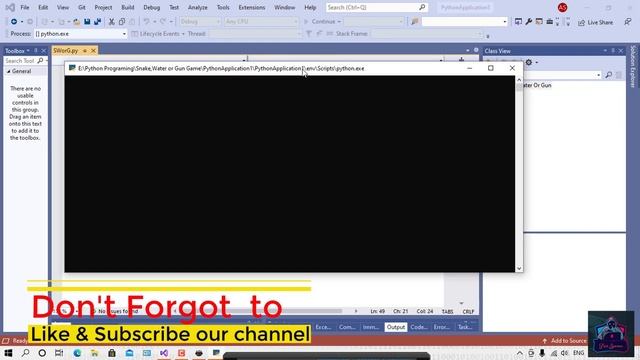Image resolution: width=640 pixels, height=360 pixels.
Task: Click the Open File folder icon
Action: pyautogui.click(x=77, y=22)
